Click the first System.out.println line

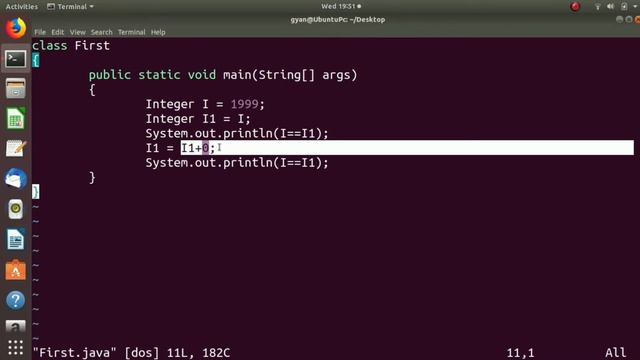coord(237,133)
